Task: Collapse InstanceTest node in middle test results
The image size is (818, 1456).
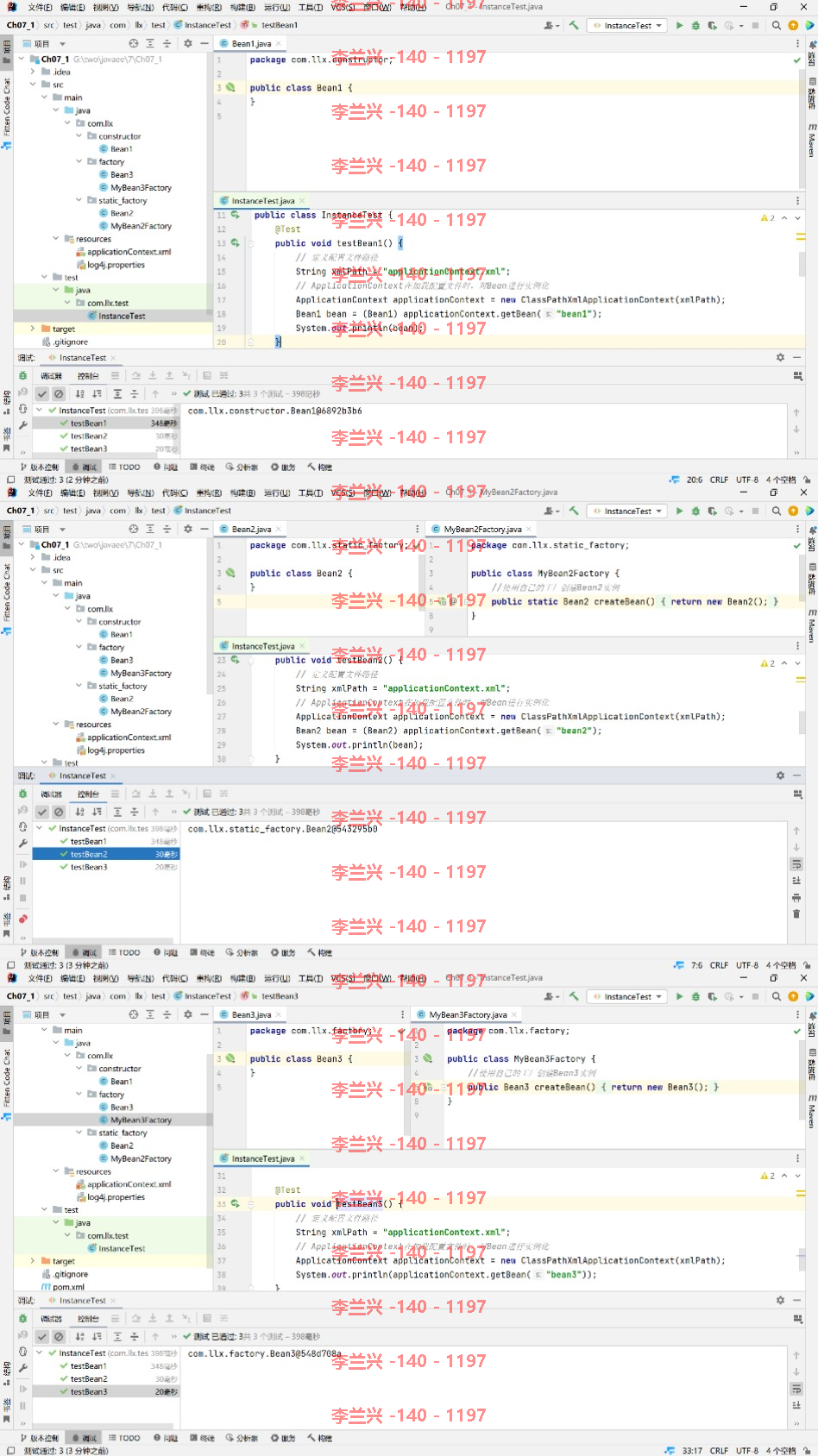Action: (40, 828)
